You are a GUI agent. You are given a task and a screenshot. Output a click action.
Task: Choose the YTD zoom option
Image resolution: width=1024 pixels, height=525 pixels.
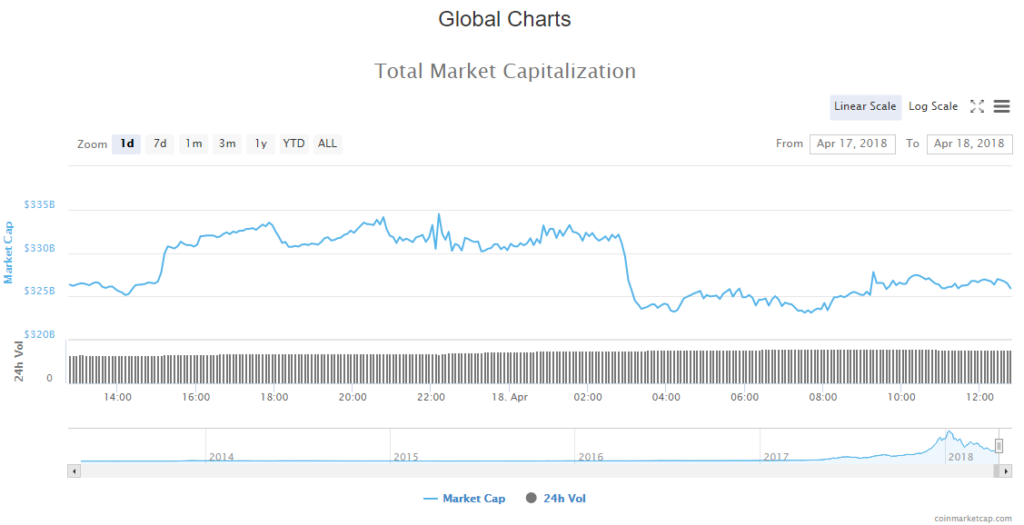tap(293, 144)
